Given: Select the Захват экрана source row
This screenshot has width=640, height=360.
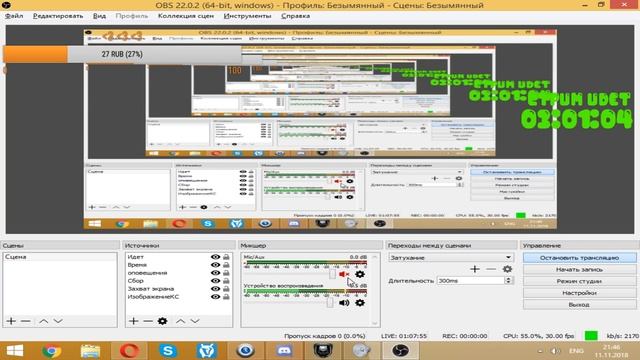Looking at the screenshot, I should coord(179,289).
